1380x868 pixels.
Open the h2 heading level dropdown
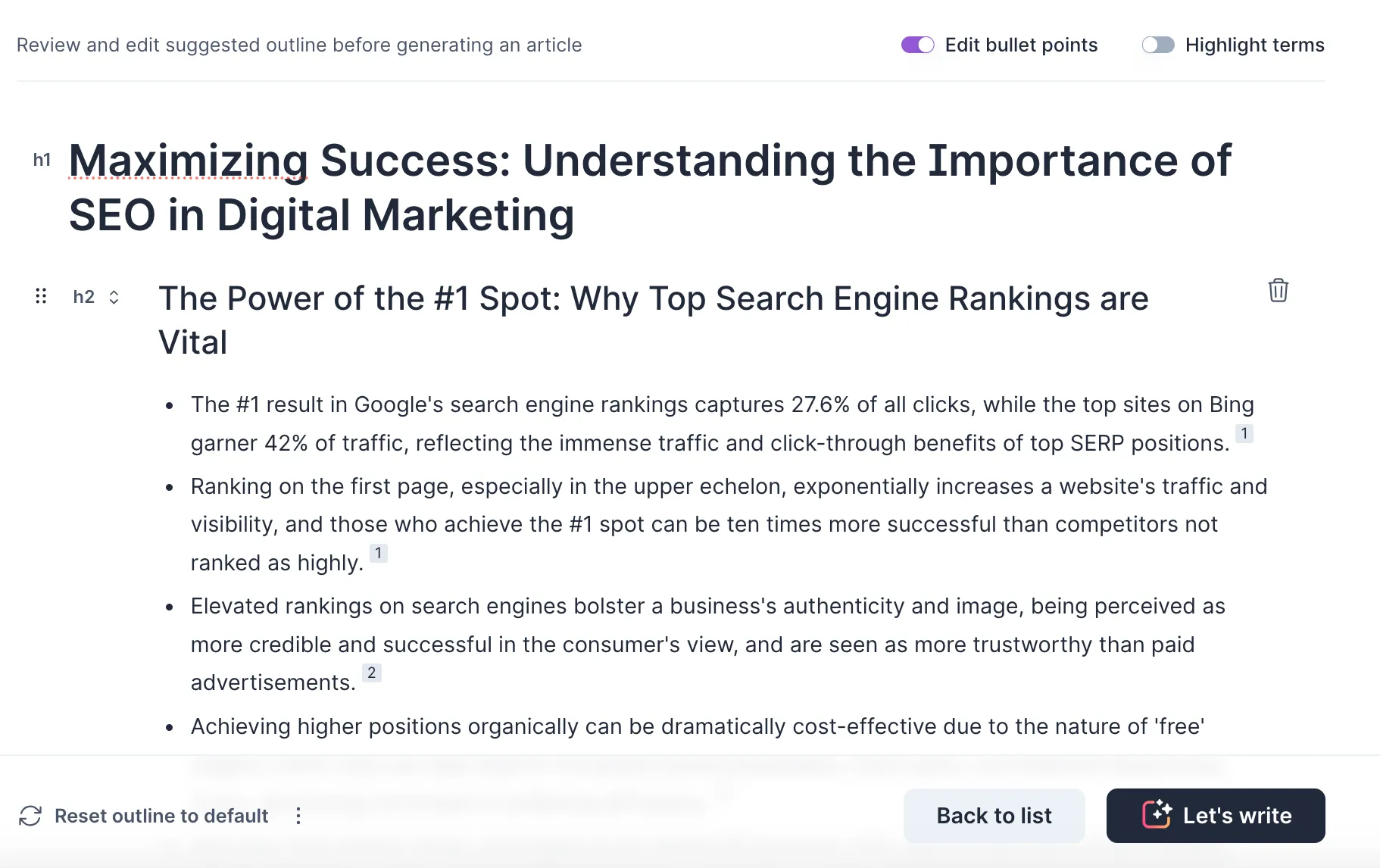pos(96,297)
